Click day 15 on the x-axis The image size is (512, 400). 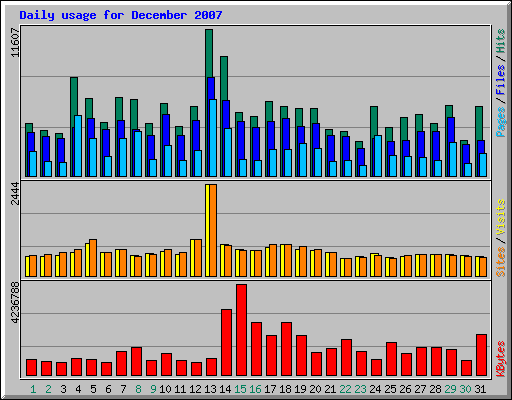pos(240,389)
